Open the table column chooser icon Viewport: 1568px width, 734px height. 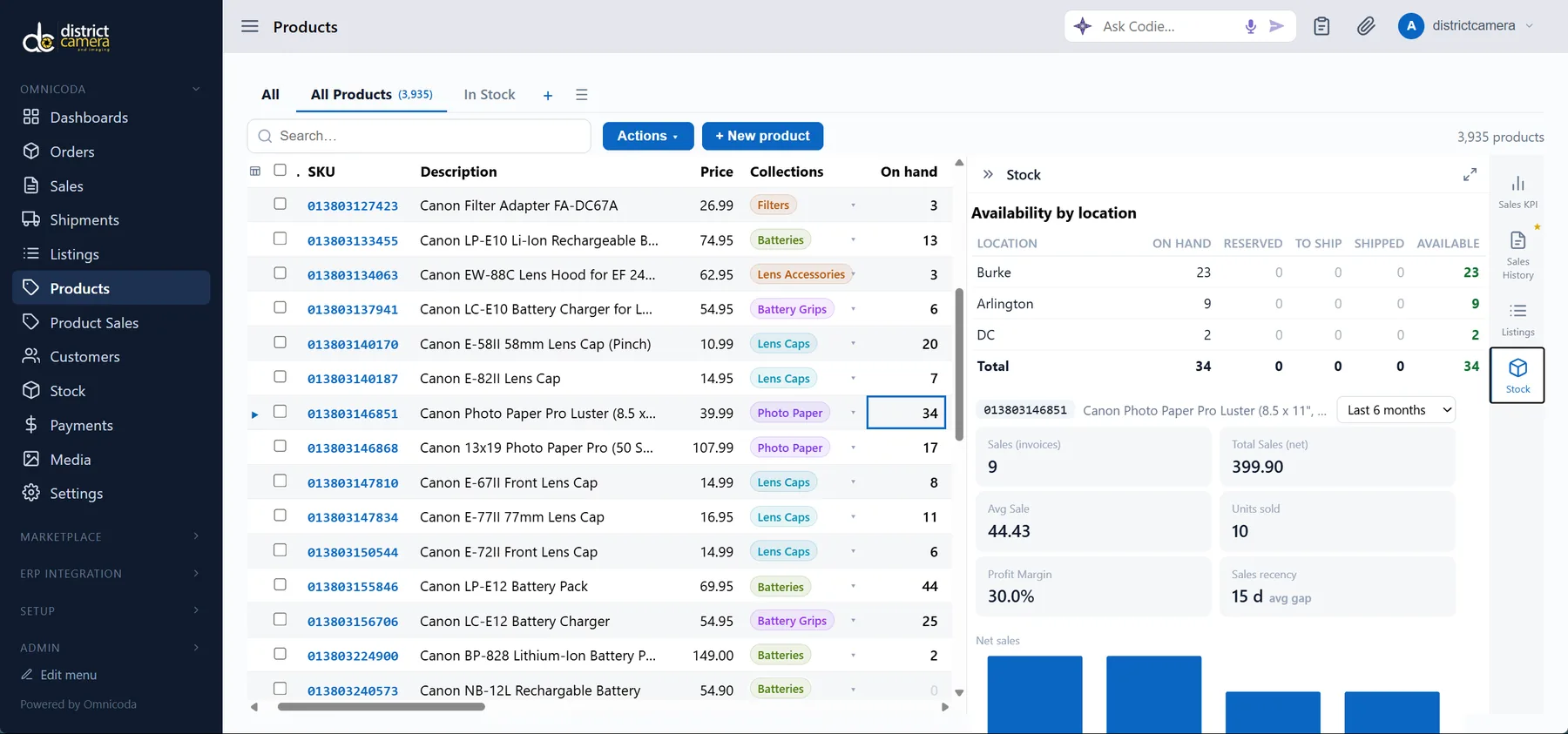pos(255,172)
